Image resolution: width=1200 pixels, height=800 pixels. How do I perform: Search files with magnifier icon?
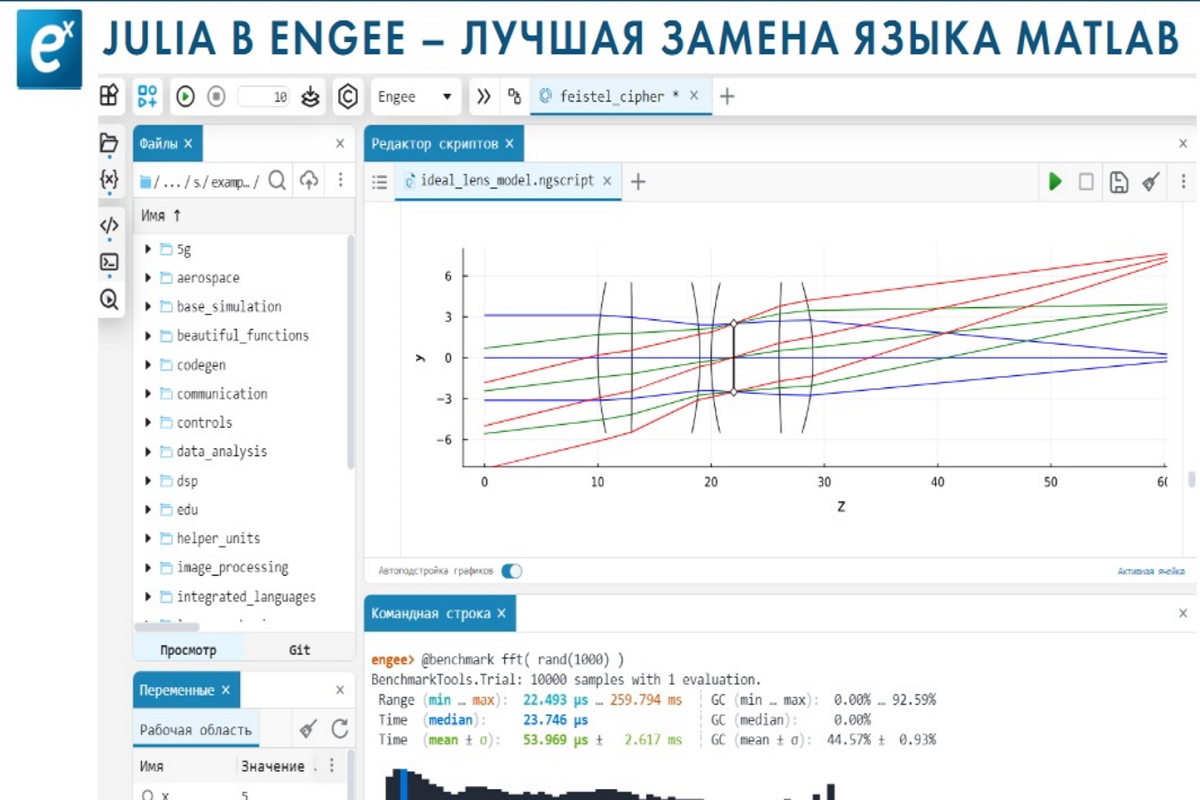278,180
